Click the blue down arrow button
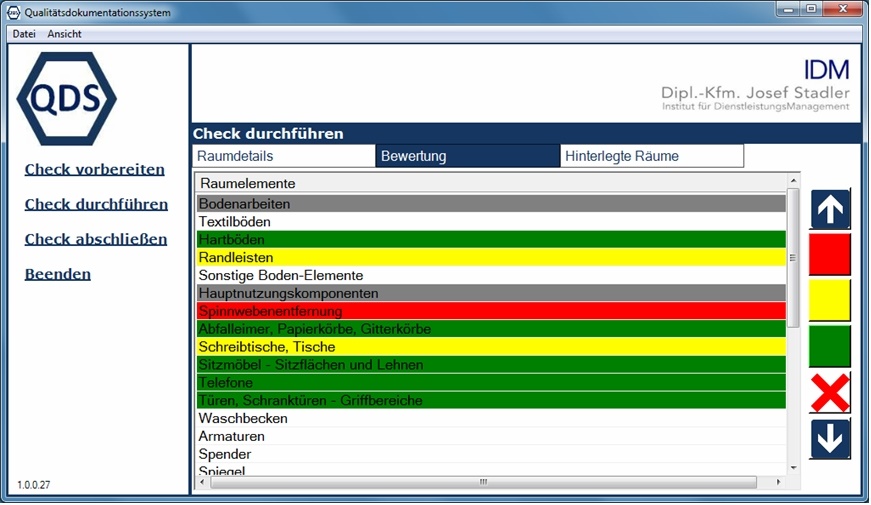This screenshot has height=505, width=871. pyautogui.click(x=830, y=439)
